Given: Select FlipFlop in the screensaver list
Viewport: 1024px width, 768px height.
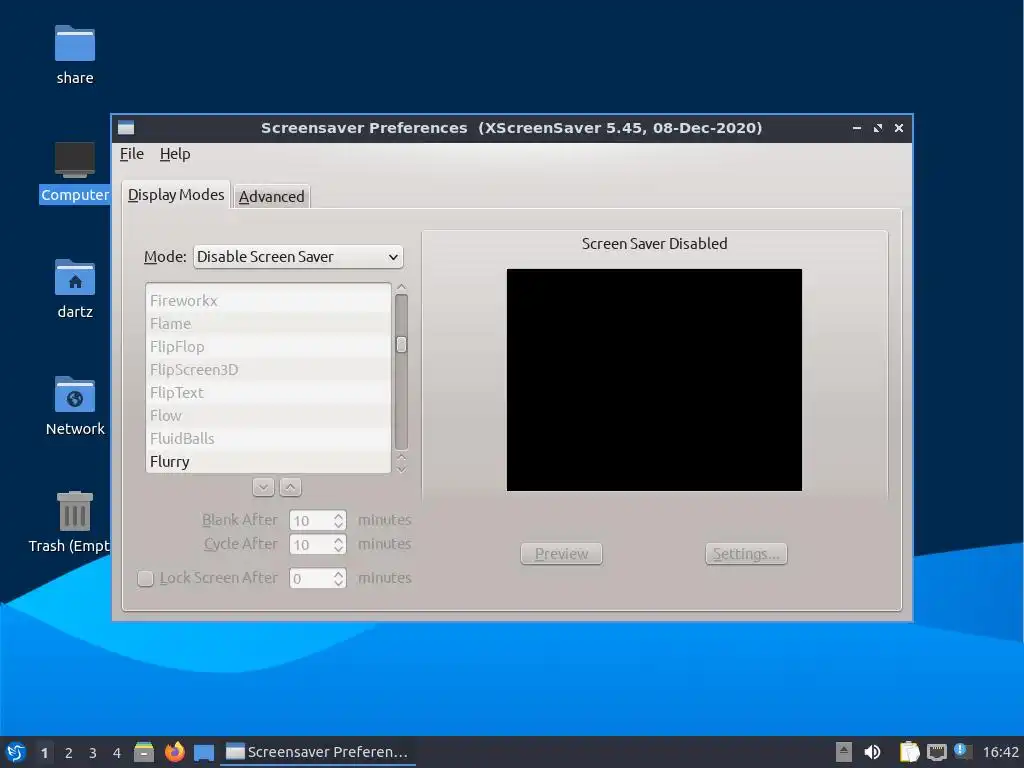Looking at the screenshot, I should 268,346.
